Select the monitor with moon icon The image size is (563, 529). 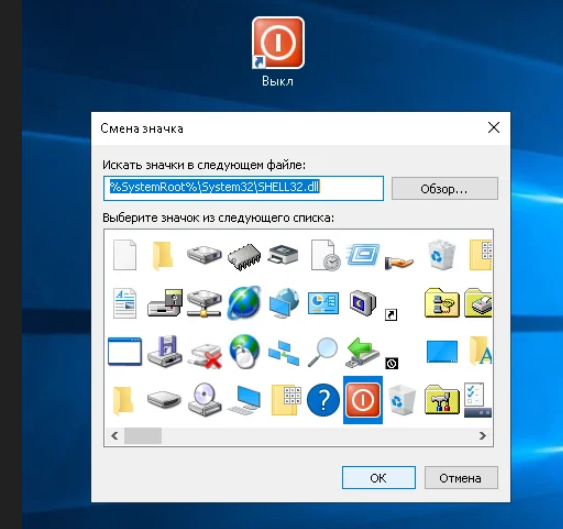[363, 303]
